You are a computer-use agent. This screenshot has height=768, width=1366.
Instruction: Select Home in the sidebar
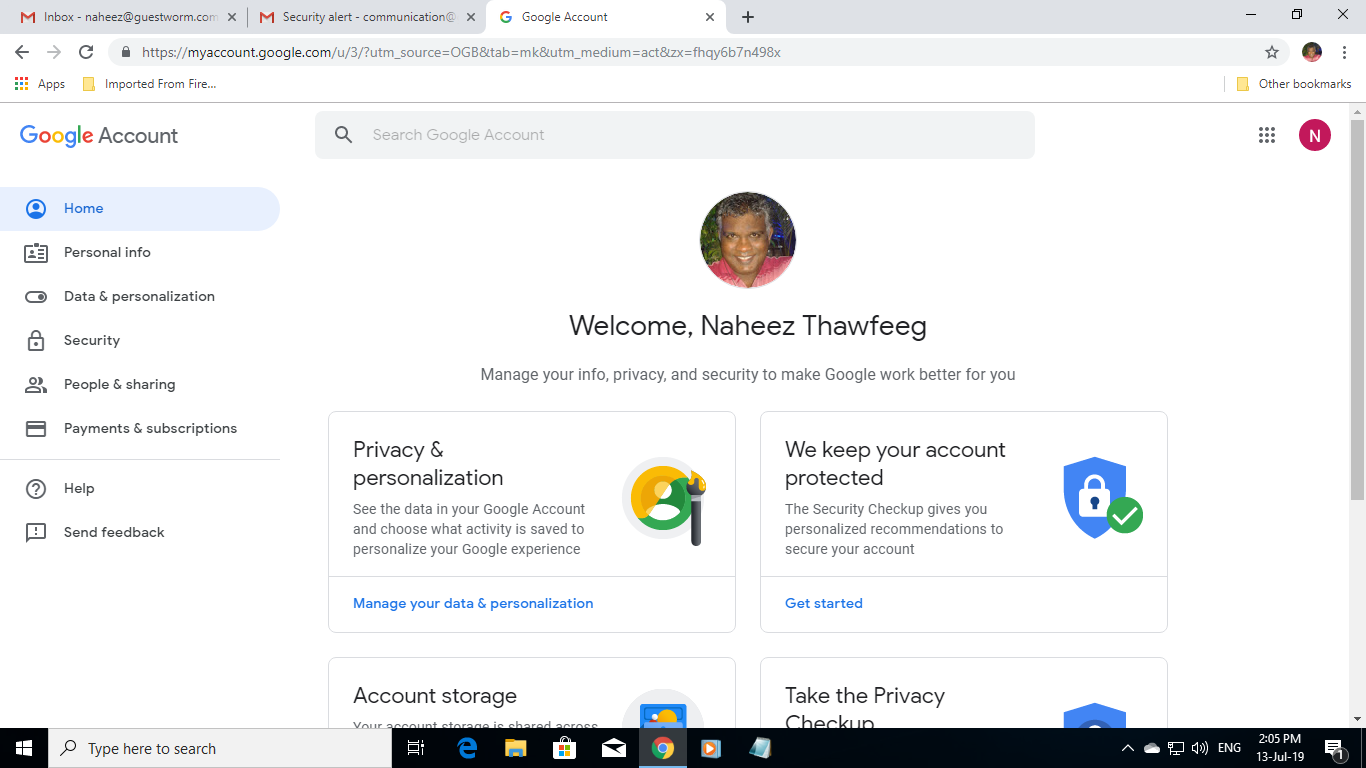click(140, 209)
